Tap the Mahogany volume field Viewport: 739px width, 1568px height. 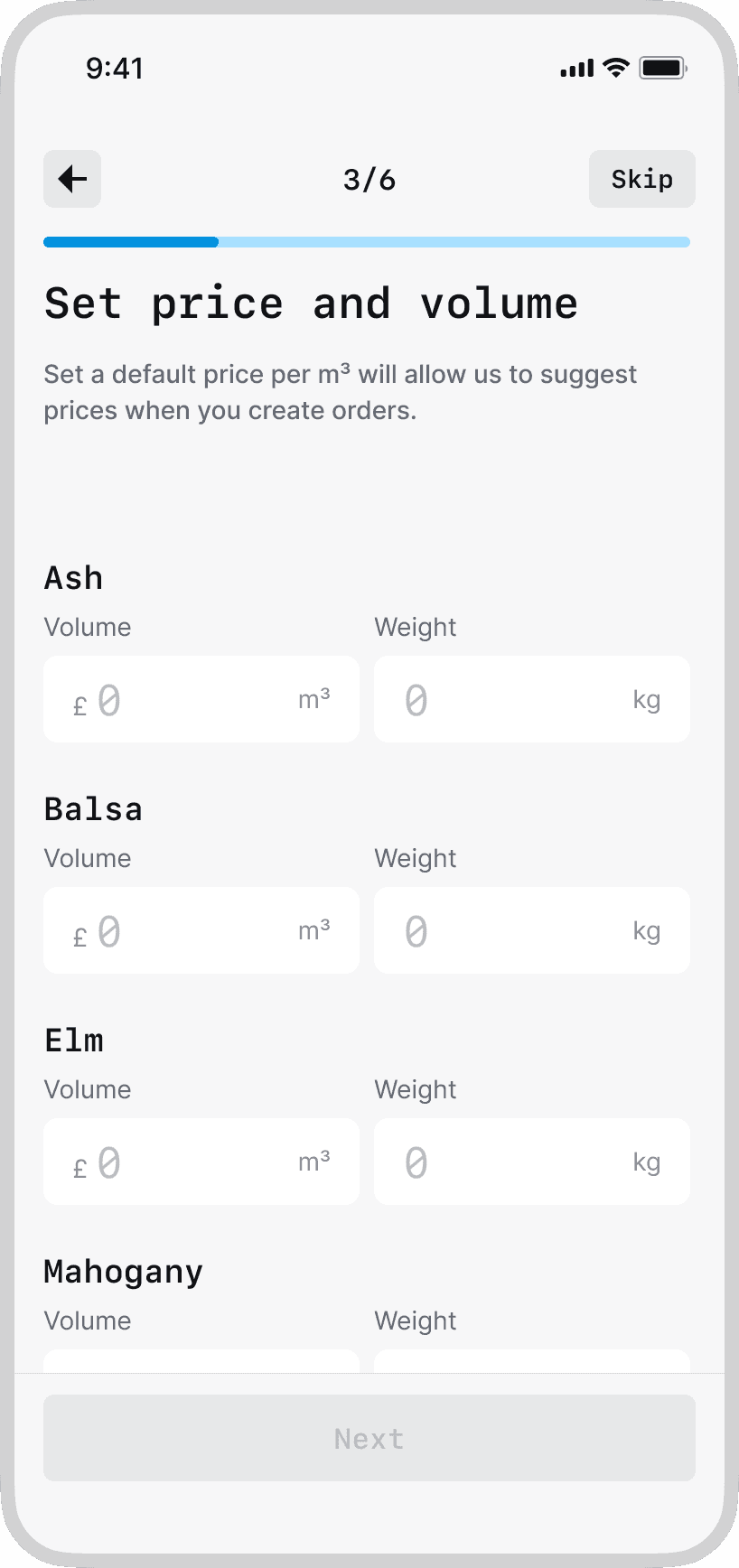(201, 1361)
